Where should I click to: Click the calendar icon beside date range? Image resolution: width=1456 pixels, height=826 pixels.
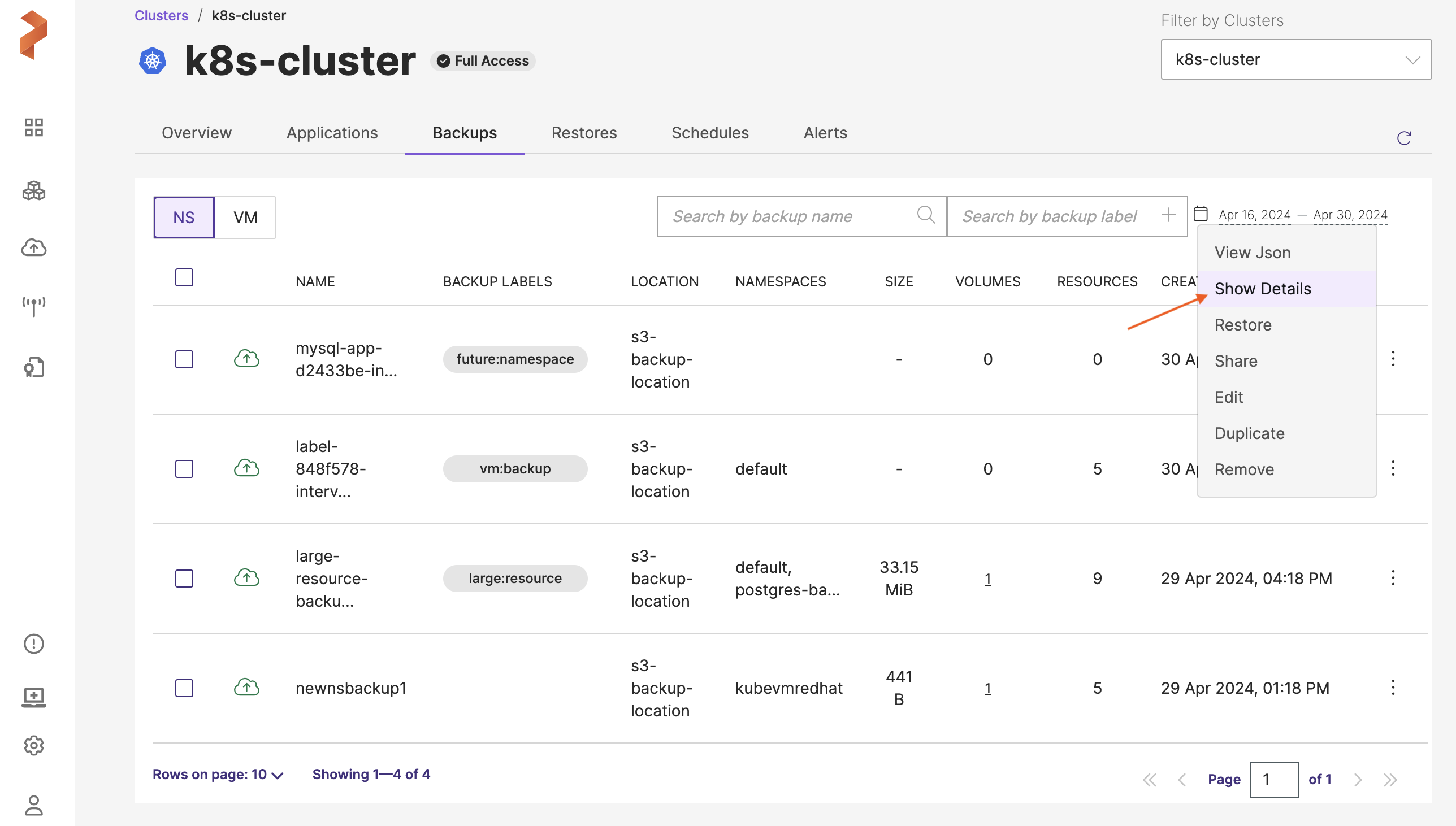point(1200,214)
